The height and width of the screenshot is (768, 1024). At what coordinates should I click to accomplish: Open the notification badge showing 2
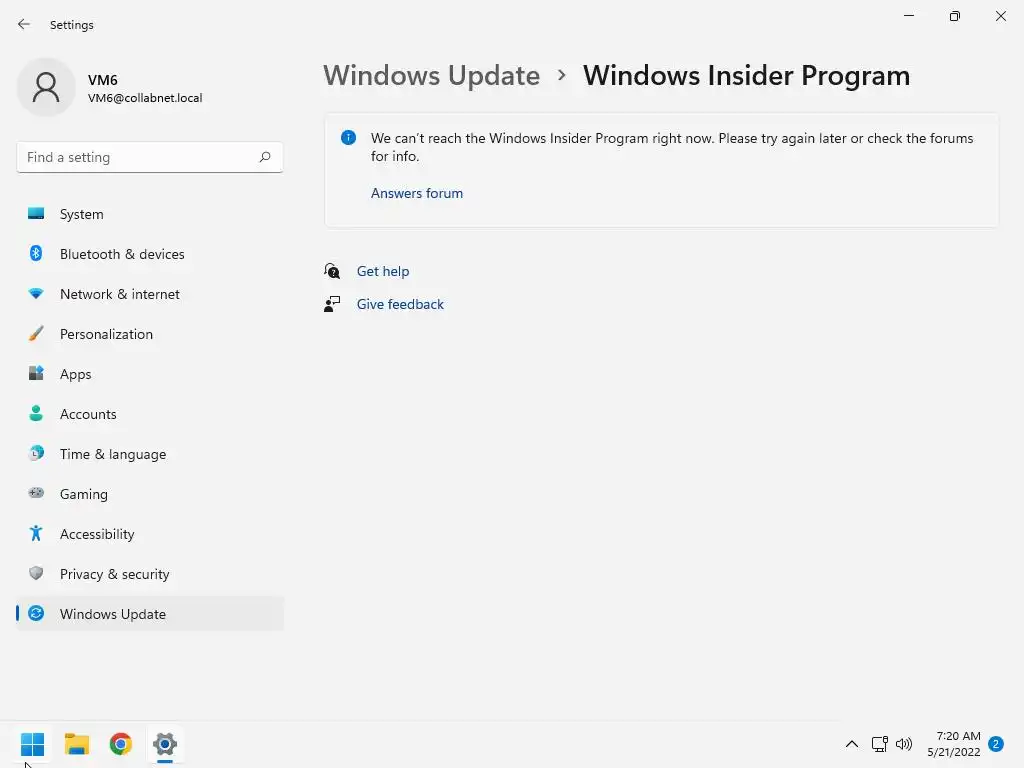pos(996,744)
